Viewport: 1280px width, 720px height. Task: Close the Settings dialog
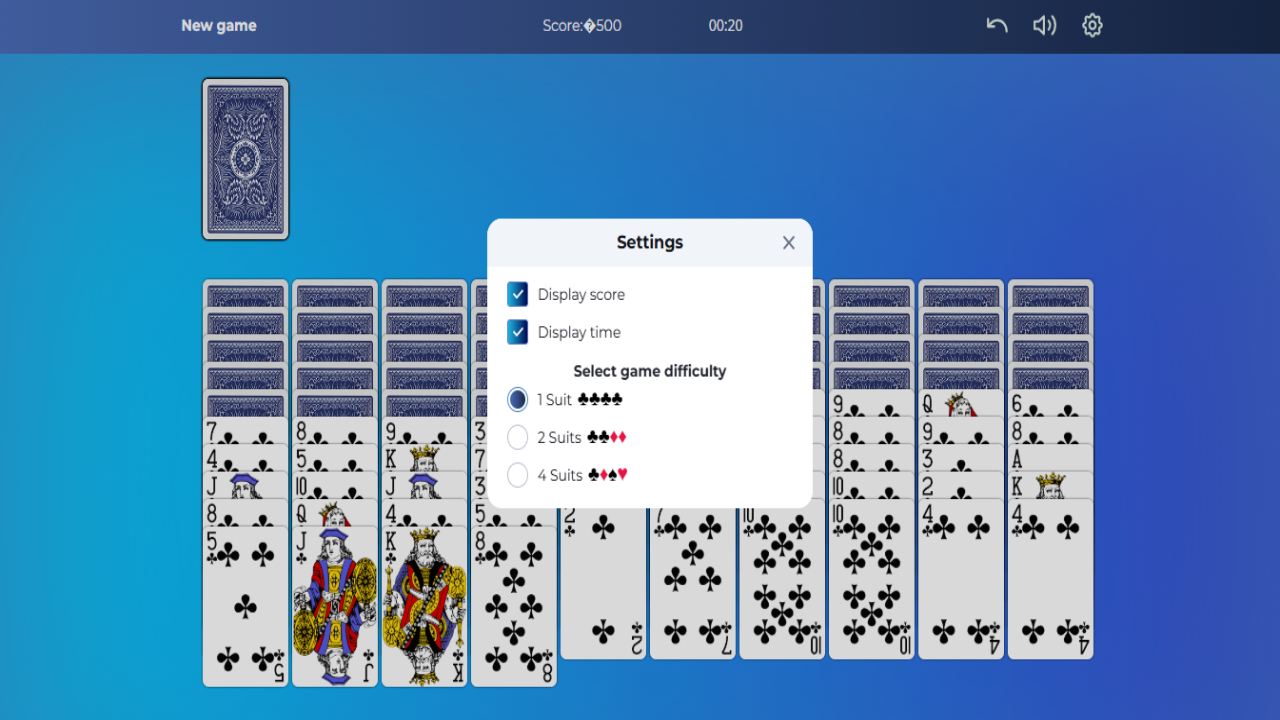click(x=788, y=242)
